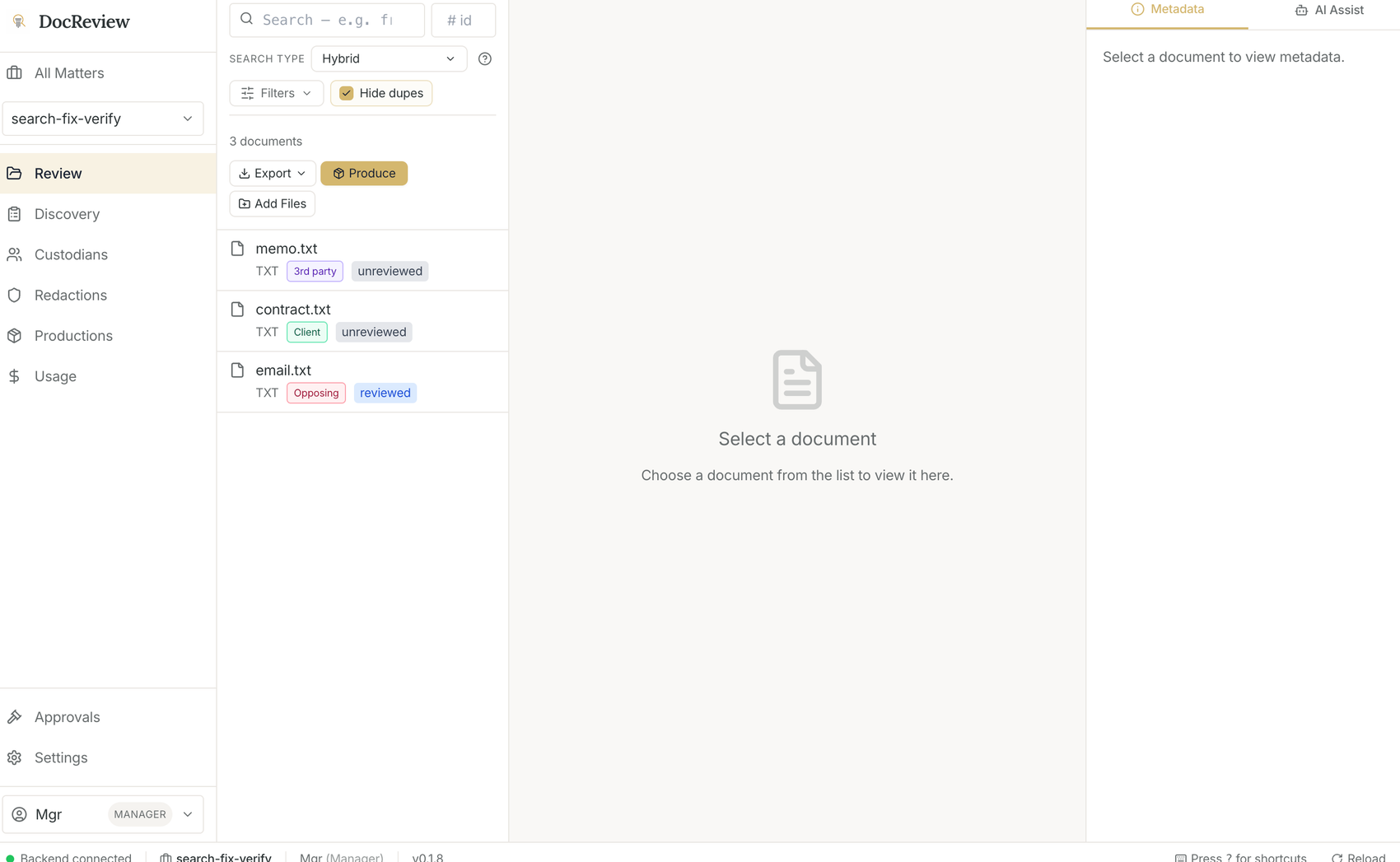
Task: Open the Export dropdown menu
Action: pyautogui.click(x=273, y=173)
